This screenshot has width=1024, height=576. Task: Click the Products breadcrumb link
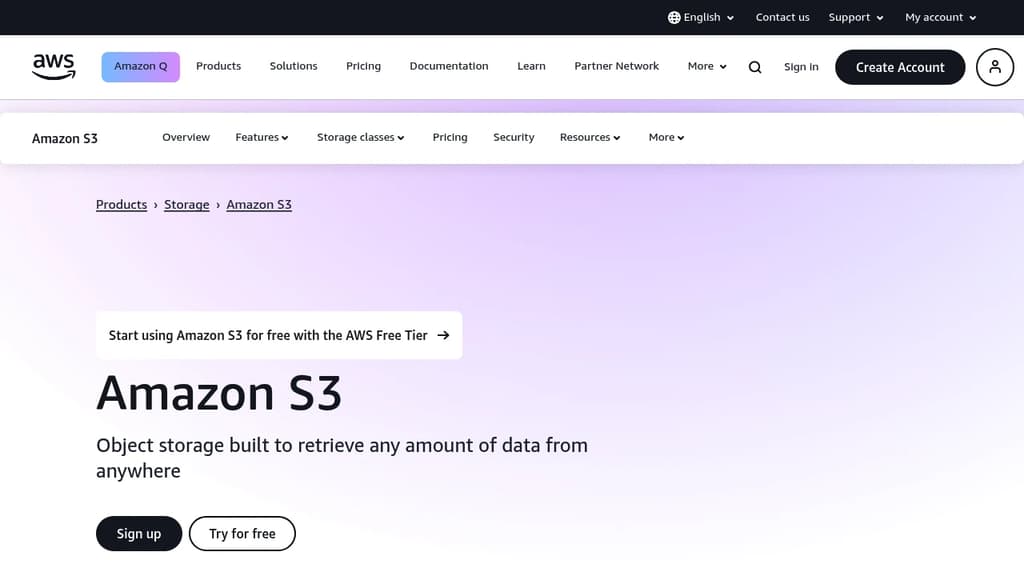(121, 204)
